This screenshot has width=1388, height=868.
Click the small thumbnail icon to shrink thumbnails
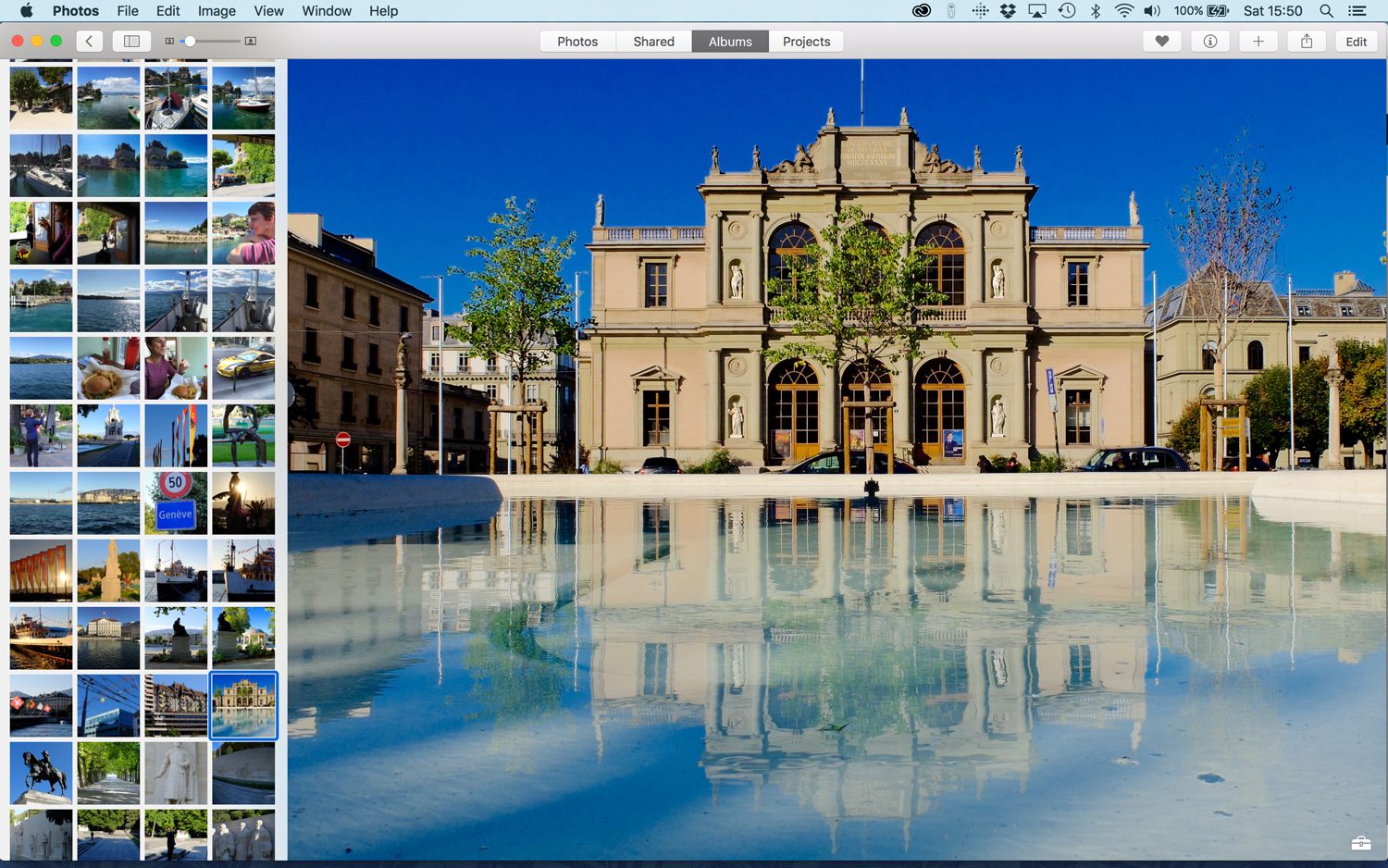pos(170,41)
